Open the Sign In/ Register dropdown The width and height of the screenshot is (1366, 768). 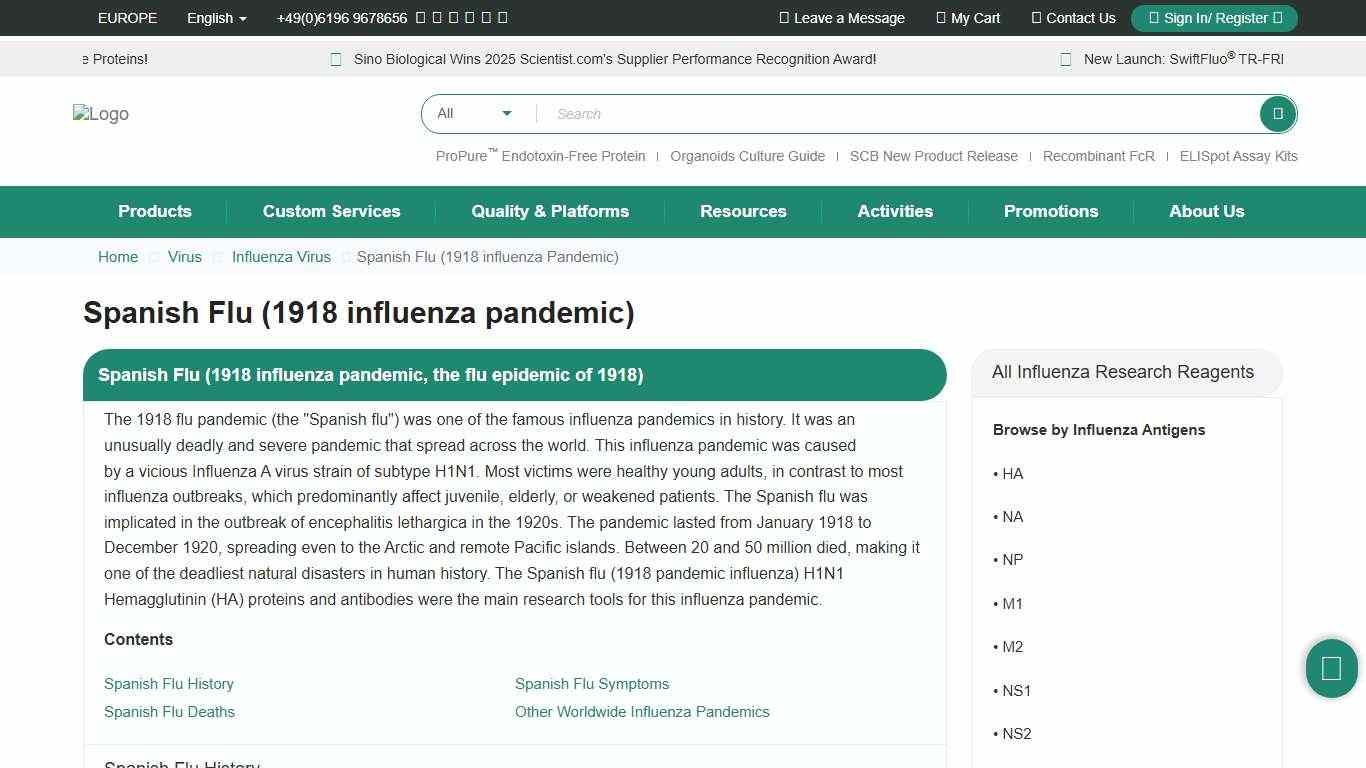(1213, 18)
